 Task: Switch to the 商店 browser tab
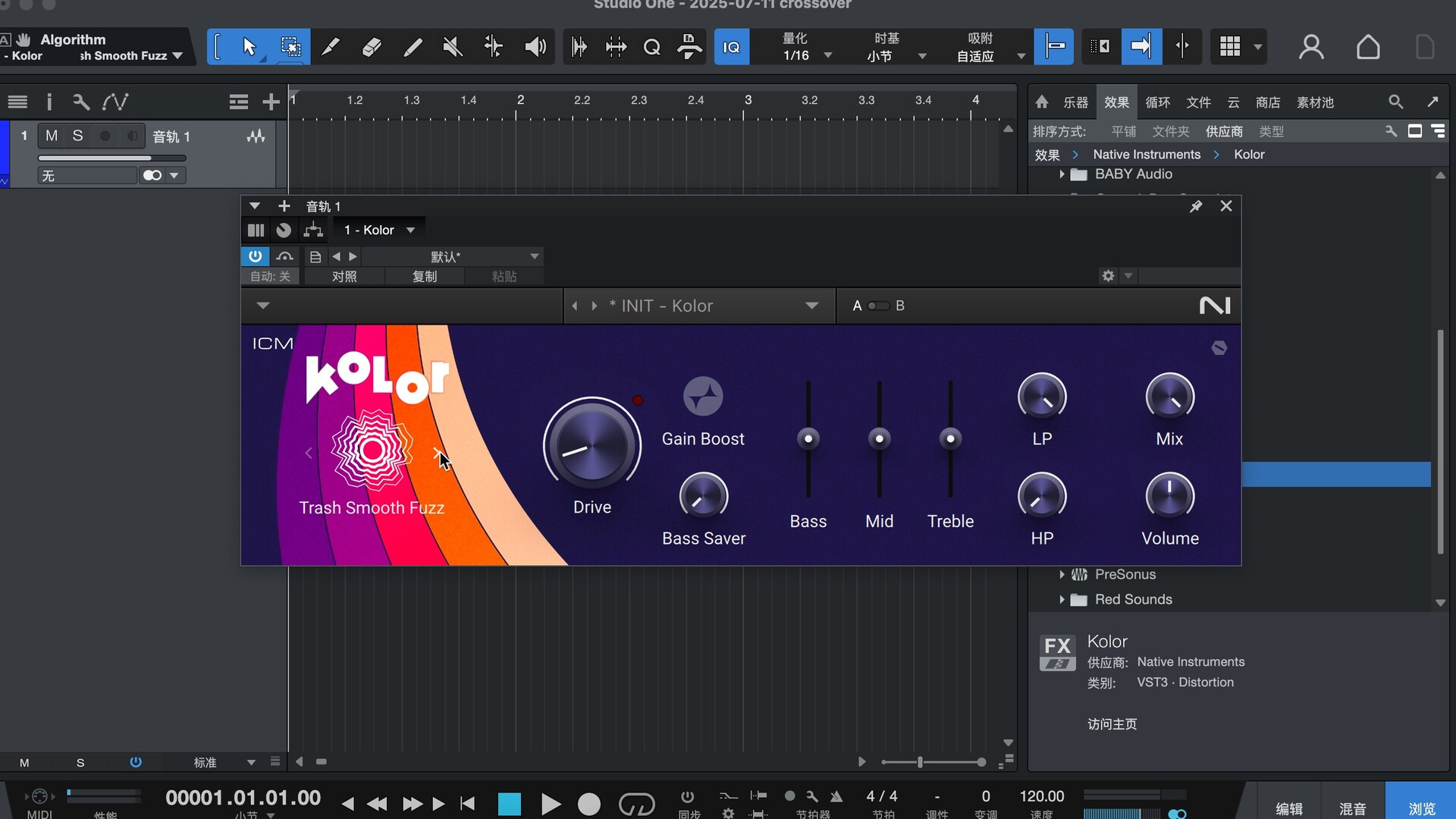click(x=1268, y=102)
